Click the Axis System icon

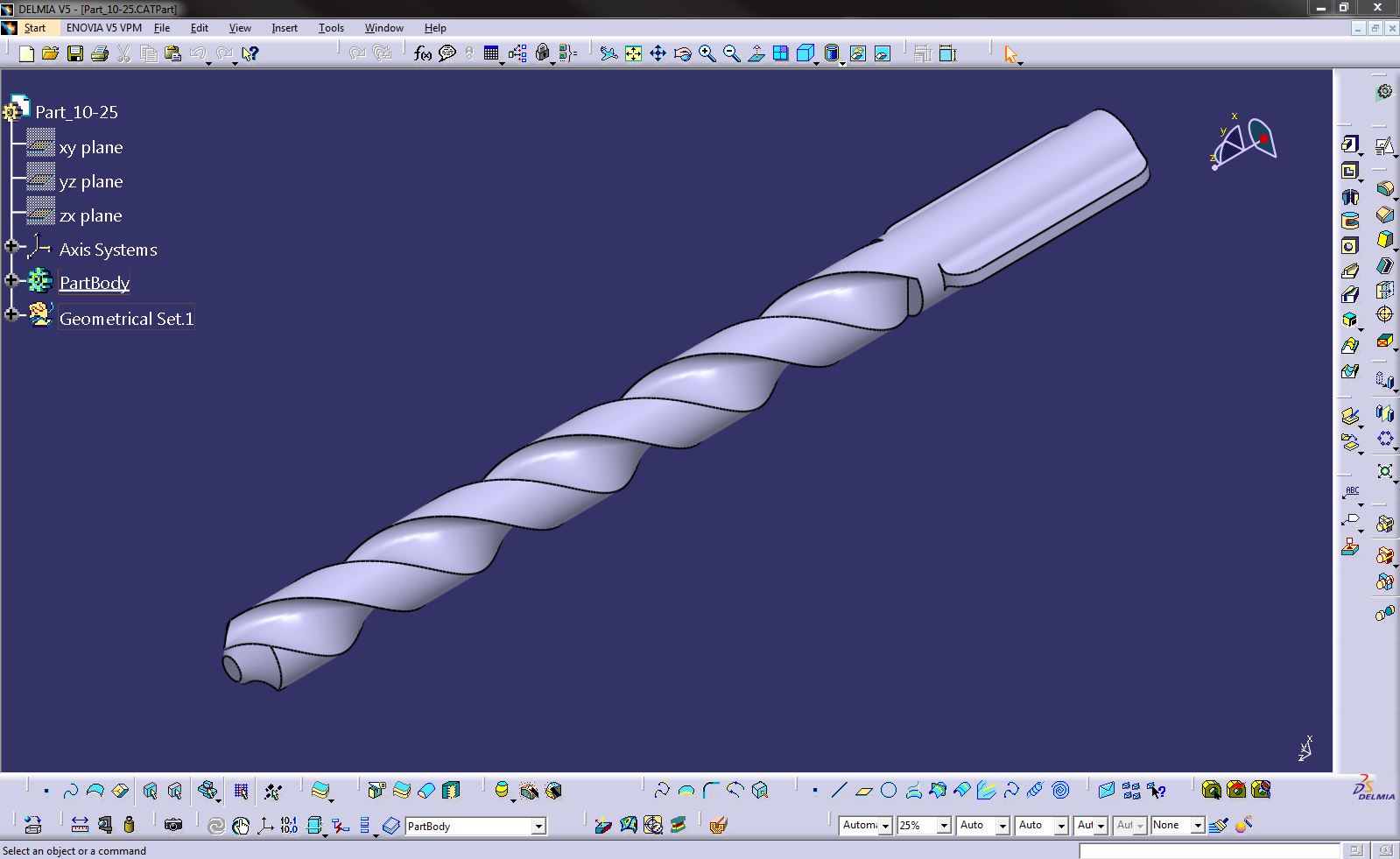coord(264,825)
